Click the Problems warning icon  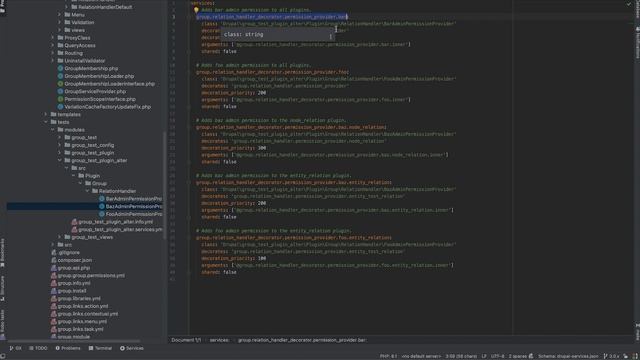[x=58, y=348]
